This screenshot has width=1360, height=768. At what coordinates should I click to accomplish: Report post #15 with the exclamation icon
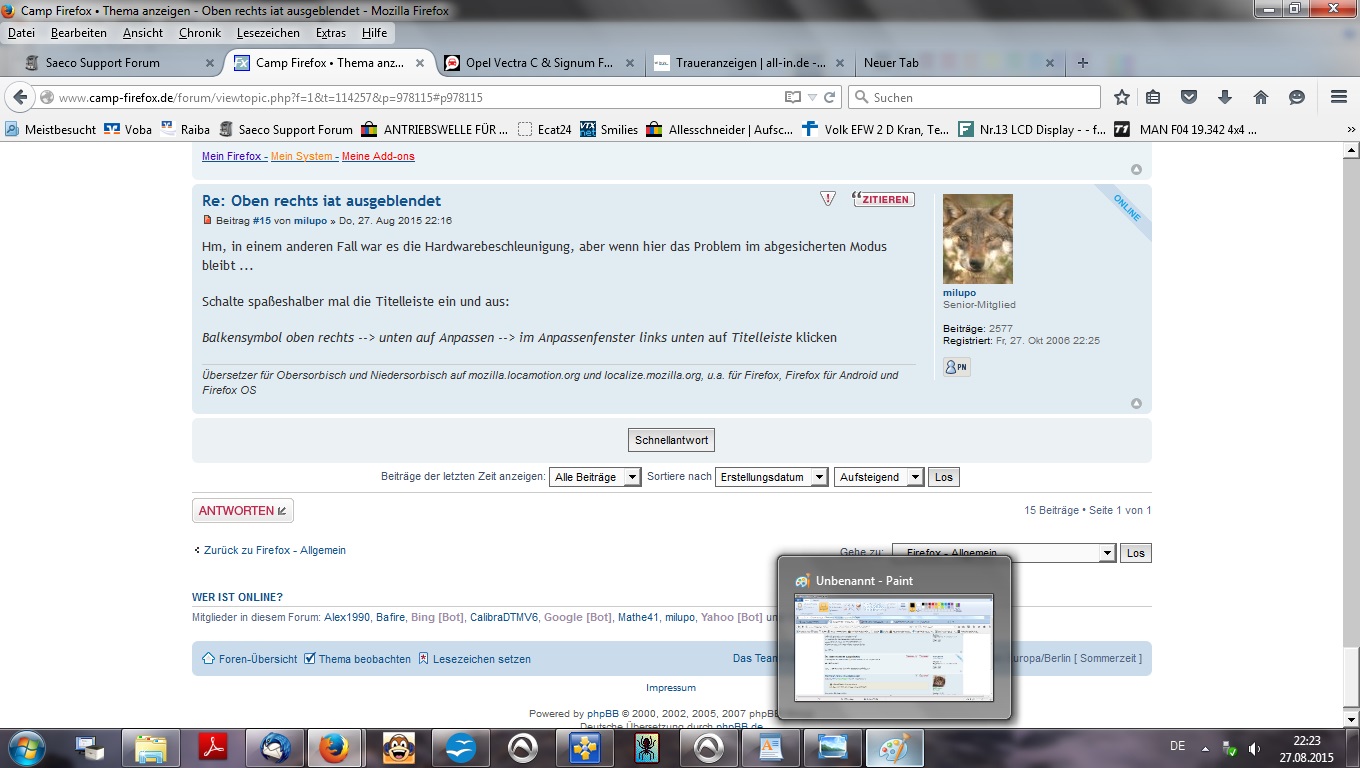click(x=827, y=199)
